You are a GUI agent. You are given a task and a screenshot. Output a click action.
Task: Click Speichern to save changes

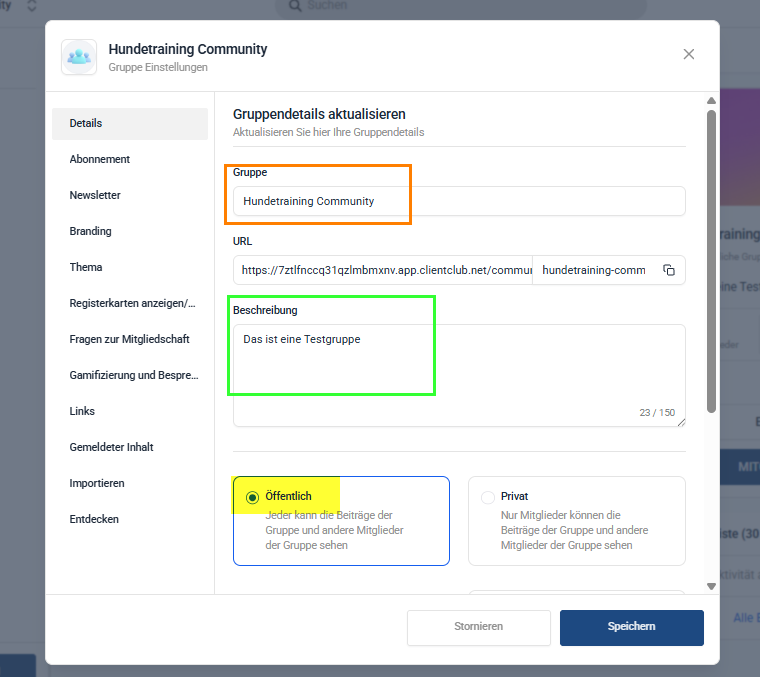pos(631,626)
